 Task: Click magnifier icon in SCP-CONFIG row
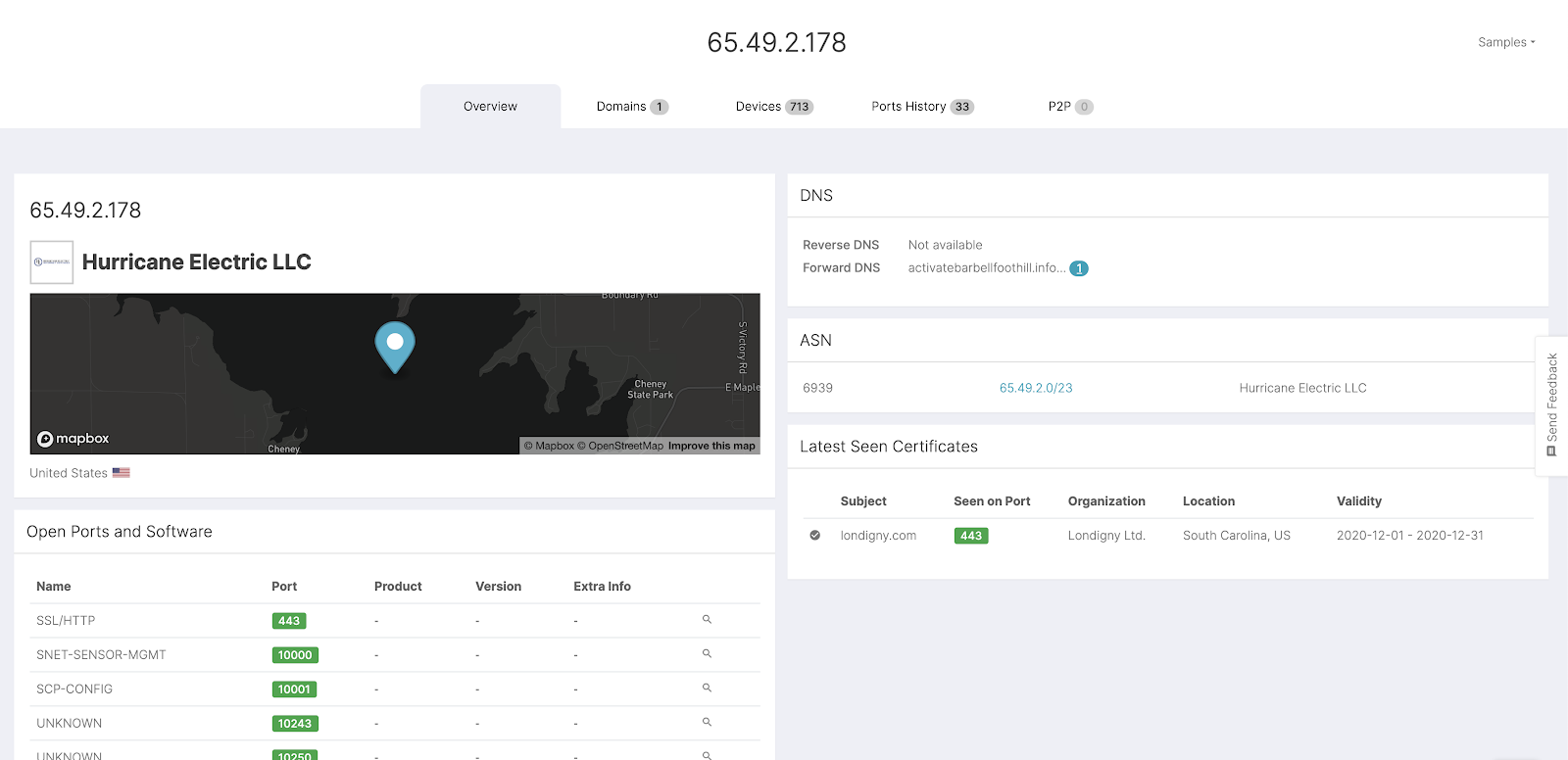point(707,689)
